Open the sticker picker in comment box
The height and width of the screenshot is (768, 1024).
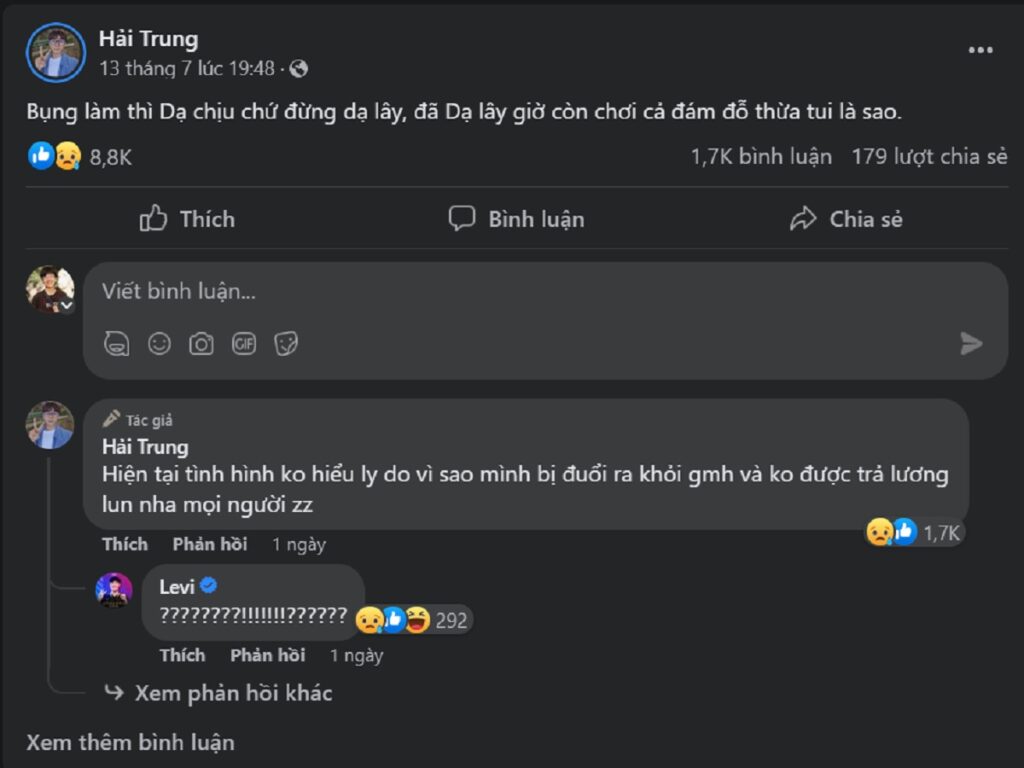click(x=286, y=344)
